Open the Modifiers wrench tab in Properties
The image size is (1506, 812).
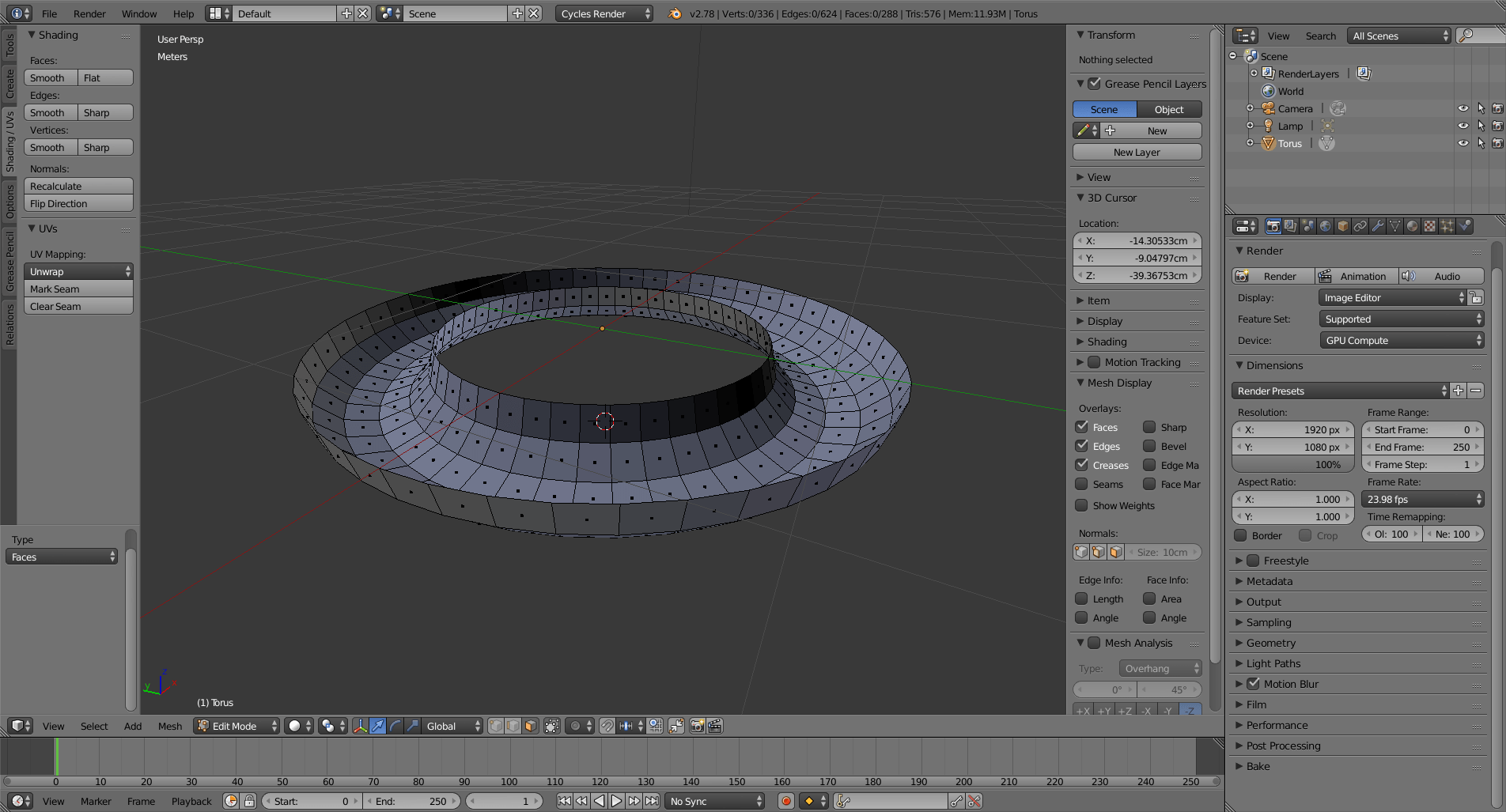(1377, 226)
